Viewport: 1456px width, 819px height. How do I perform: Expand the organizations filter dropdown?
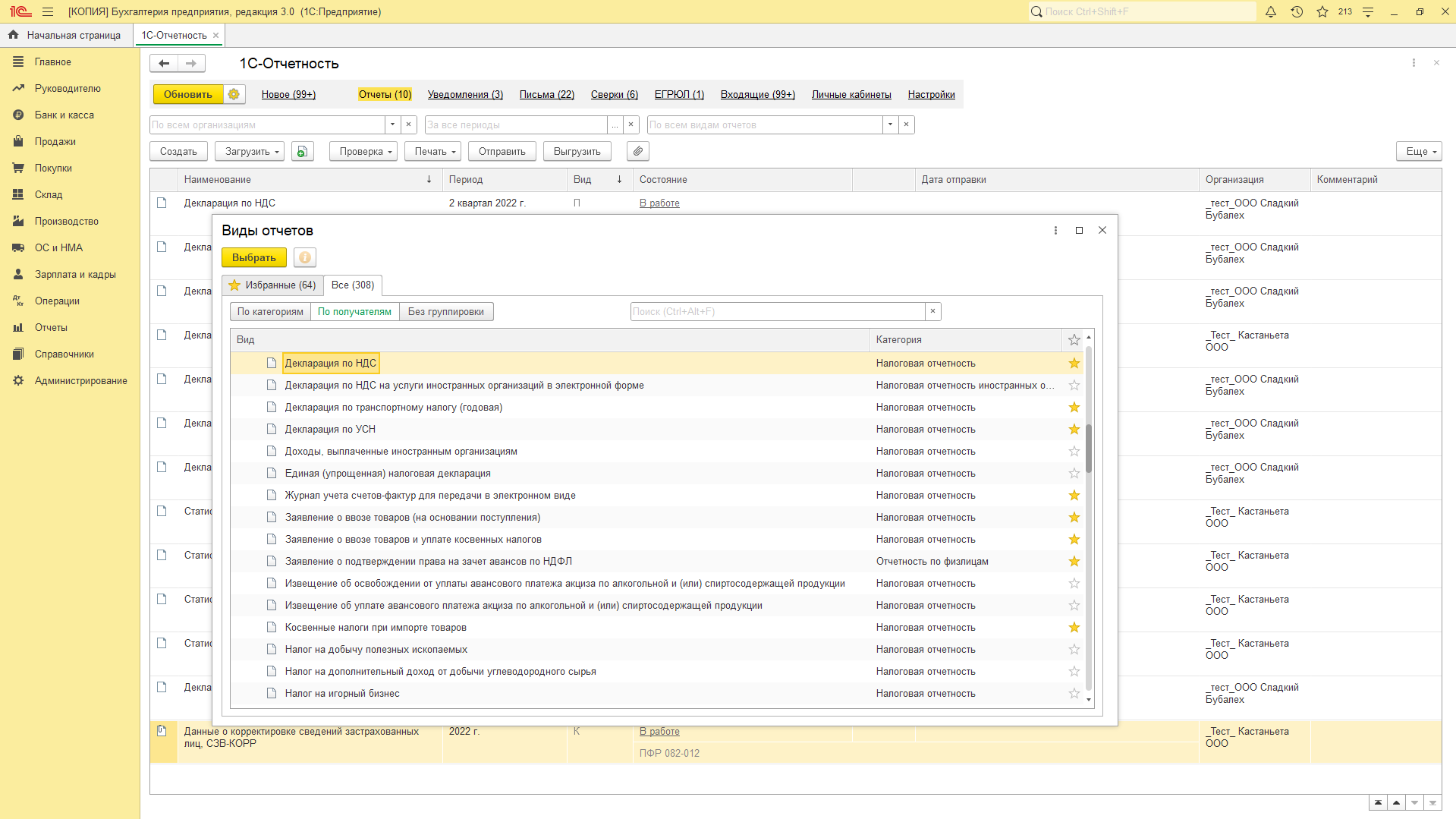pyautogui.click(x=392, y=124)
